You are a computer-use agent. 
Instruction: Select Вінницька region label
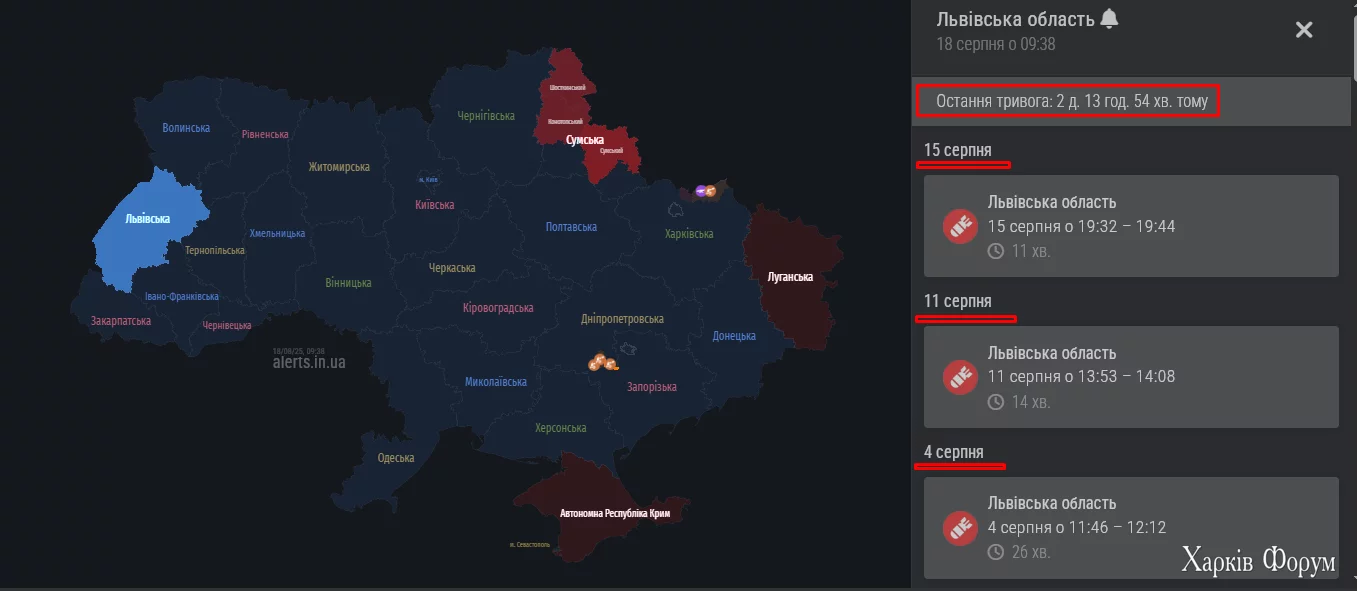pos(348,283)
